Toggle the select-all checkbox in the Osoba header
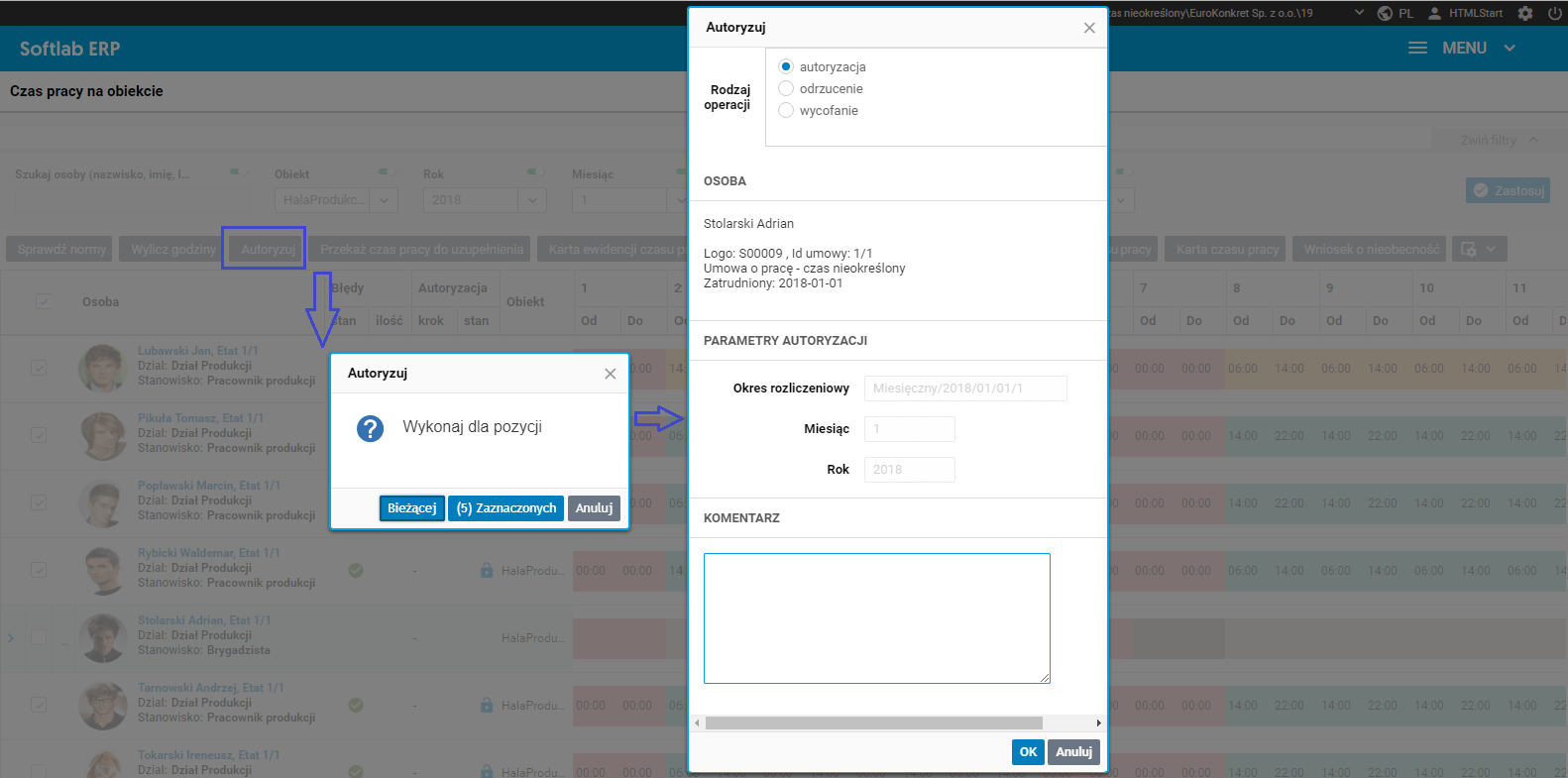The image size is (1568, 778). (44, 301)
